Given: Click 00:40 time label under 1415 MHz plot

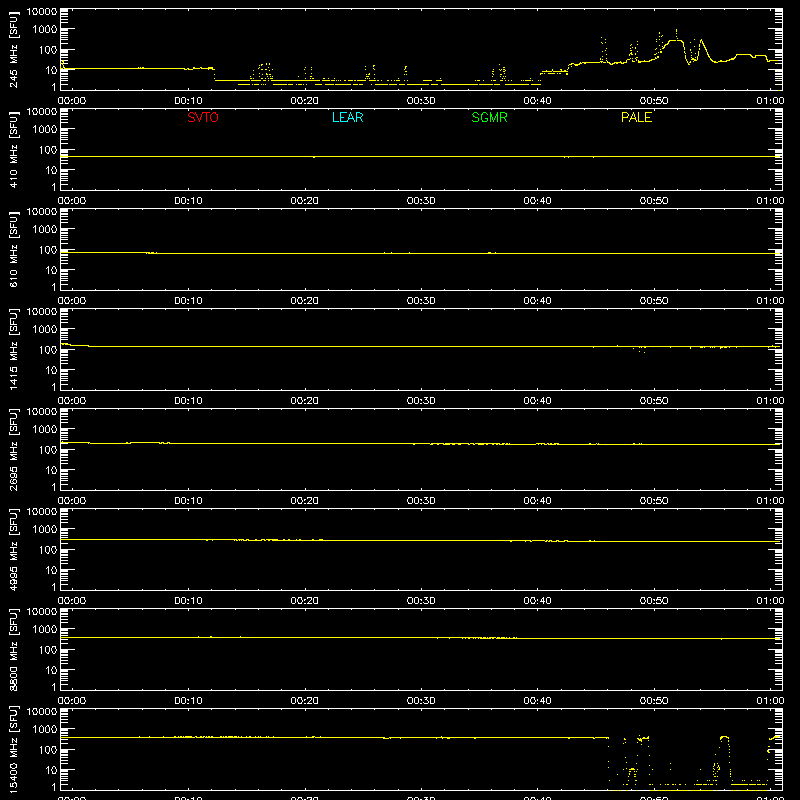Looking at the screenshot, I should (x=537, y=401).
